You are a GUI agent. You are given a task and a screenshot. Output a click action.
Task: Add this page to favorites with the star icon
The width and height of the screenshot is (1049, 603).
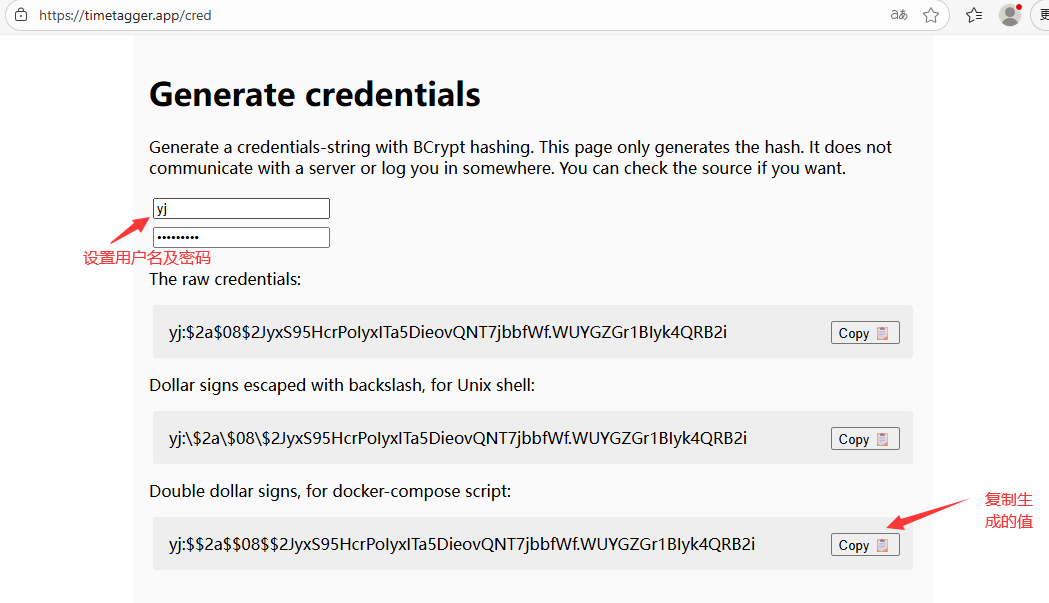(x=931, y=15)
